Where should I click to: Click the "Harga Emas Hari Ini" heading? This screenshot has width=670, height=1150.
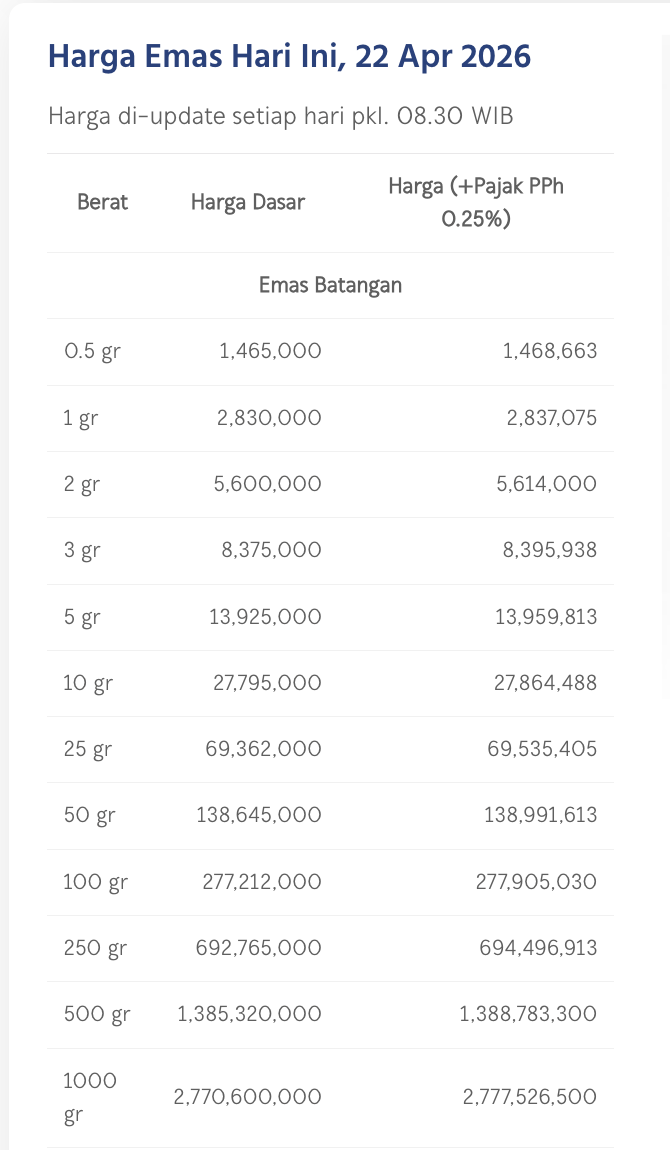pyautogui.click(x=289, y=56)
